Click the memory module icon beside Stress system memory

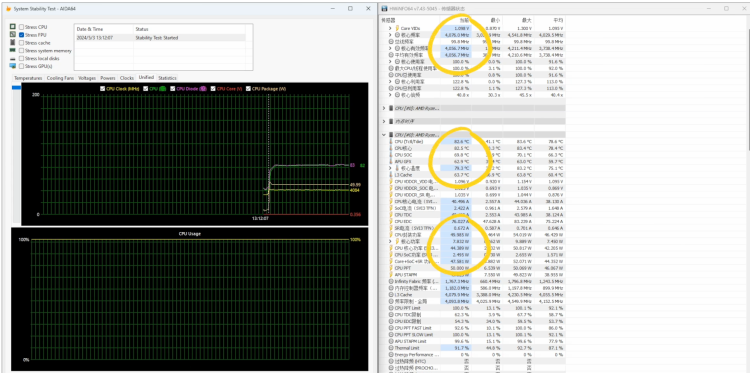[x=12, y=50]
